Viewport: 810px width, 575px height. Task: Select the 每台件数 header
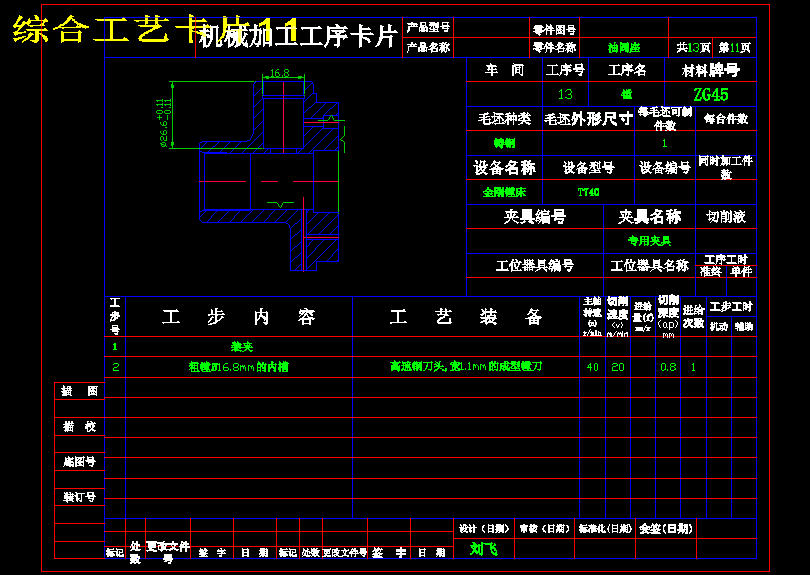click(726, 119)
